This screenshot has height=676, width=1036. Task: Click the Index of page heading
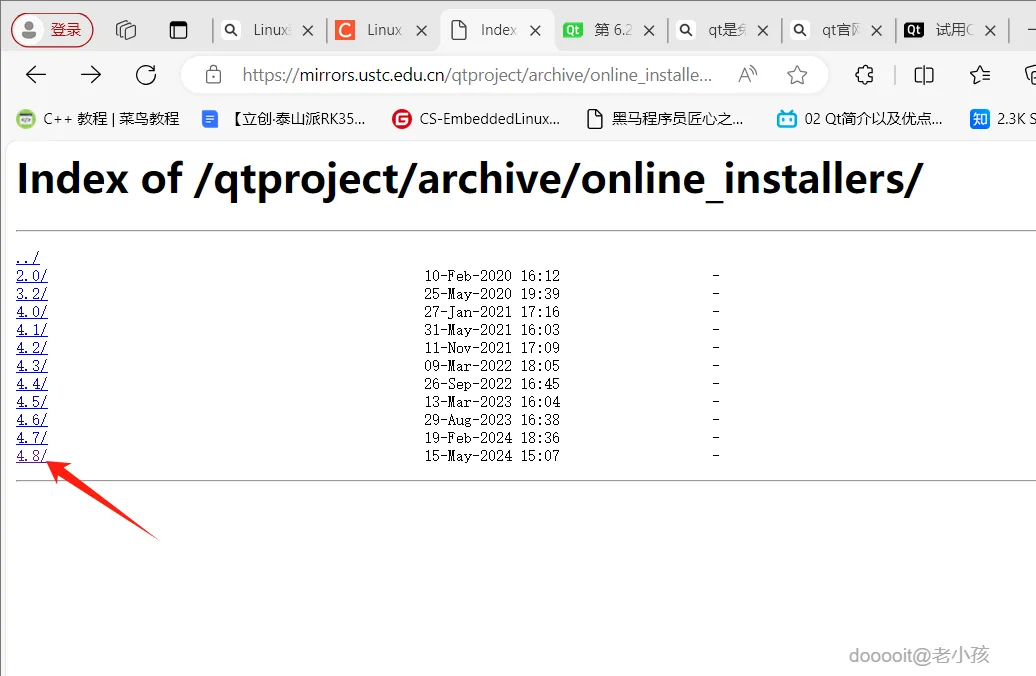470,179
